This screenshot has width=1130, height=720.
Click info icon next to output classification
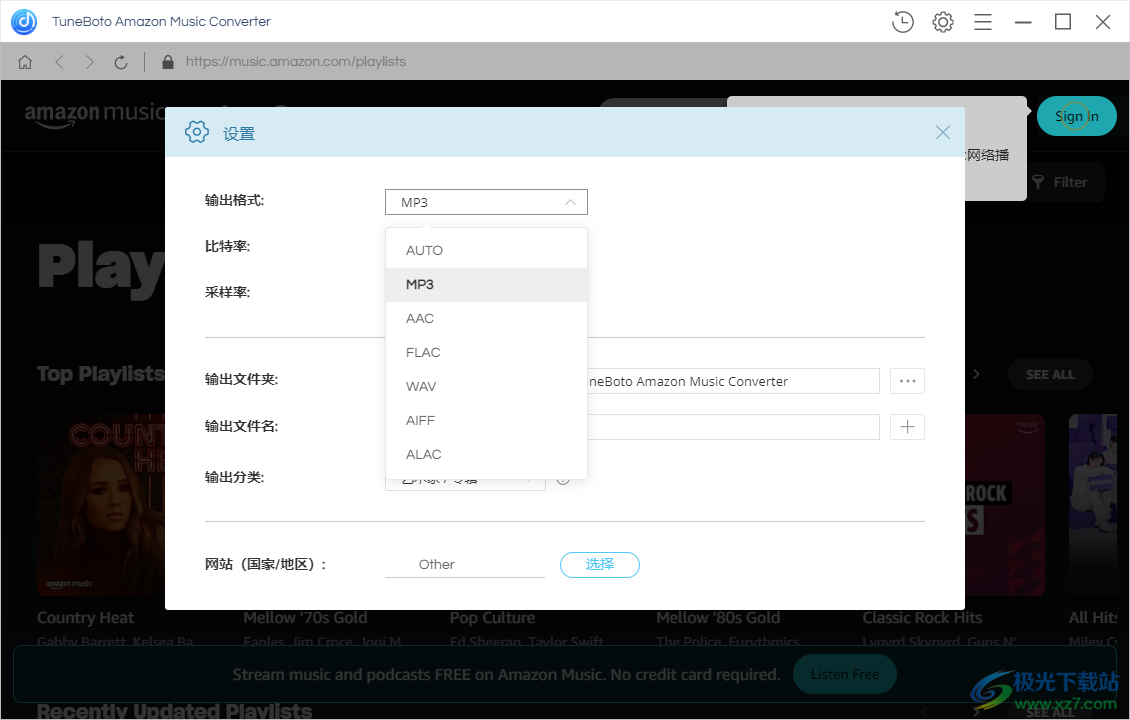point(563,479)
